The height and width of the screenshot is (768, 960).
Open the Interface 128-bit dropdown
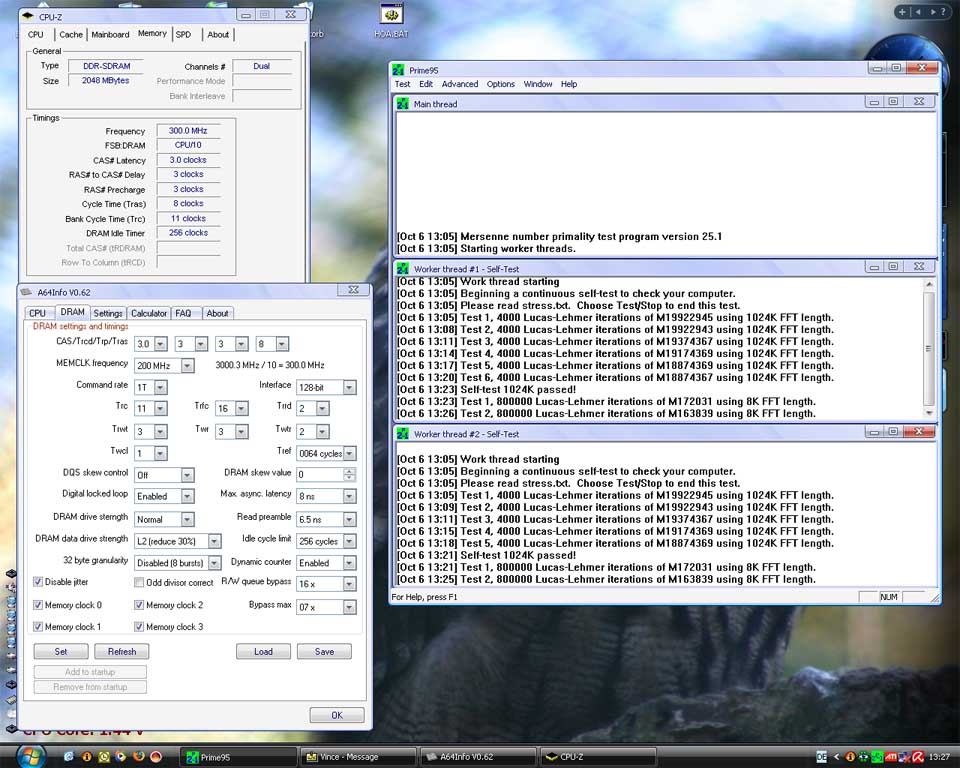pos(349,388)
